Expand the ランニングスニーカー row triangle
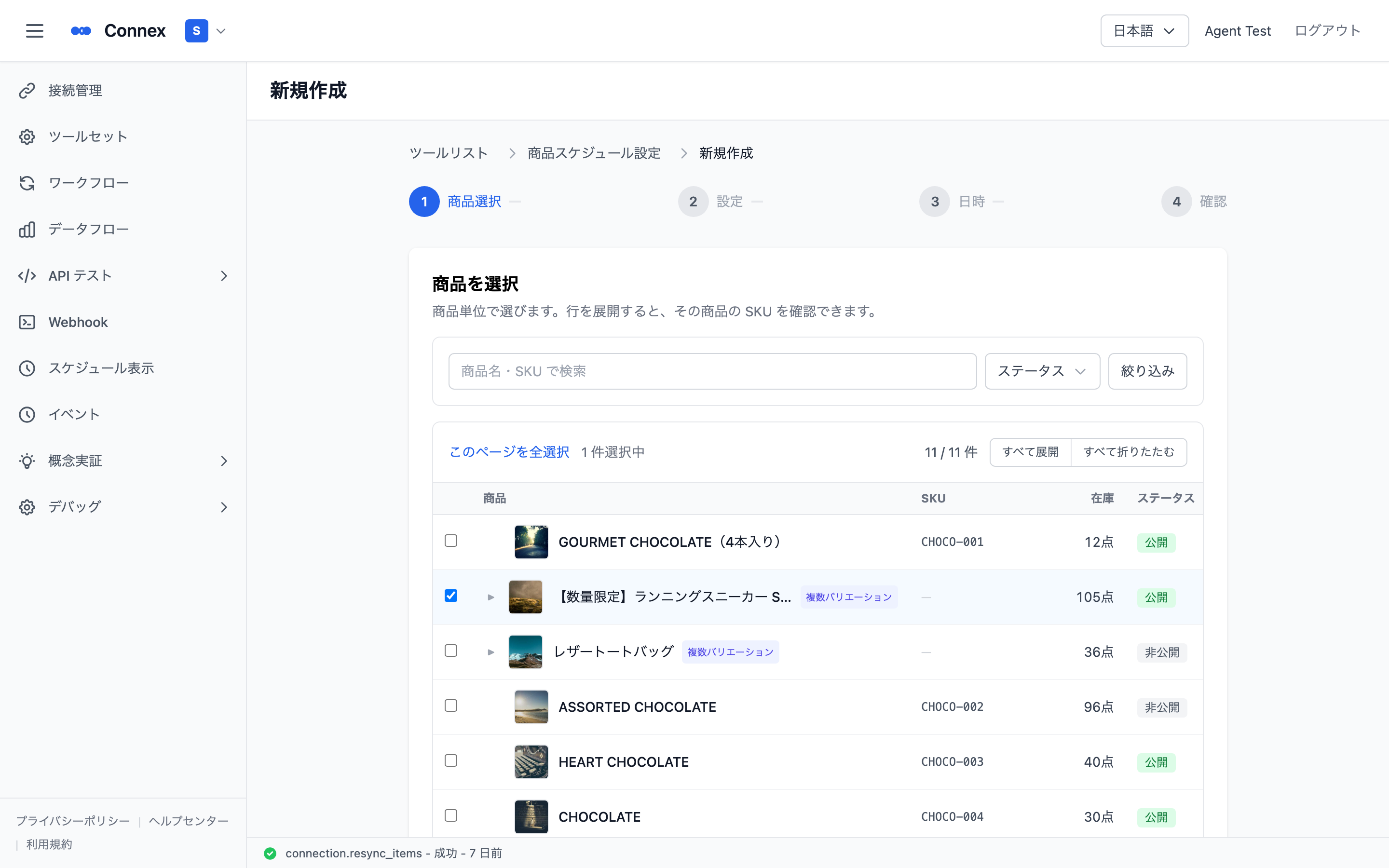 tap(491, 597)
